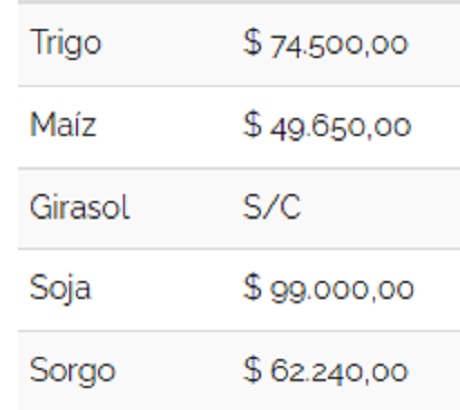Screen dimensions: 460x410
Task: Click blank gap between Trigo and its price
Action: (172, 45)
